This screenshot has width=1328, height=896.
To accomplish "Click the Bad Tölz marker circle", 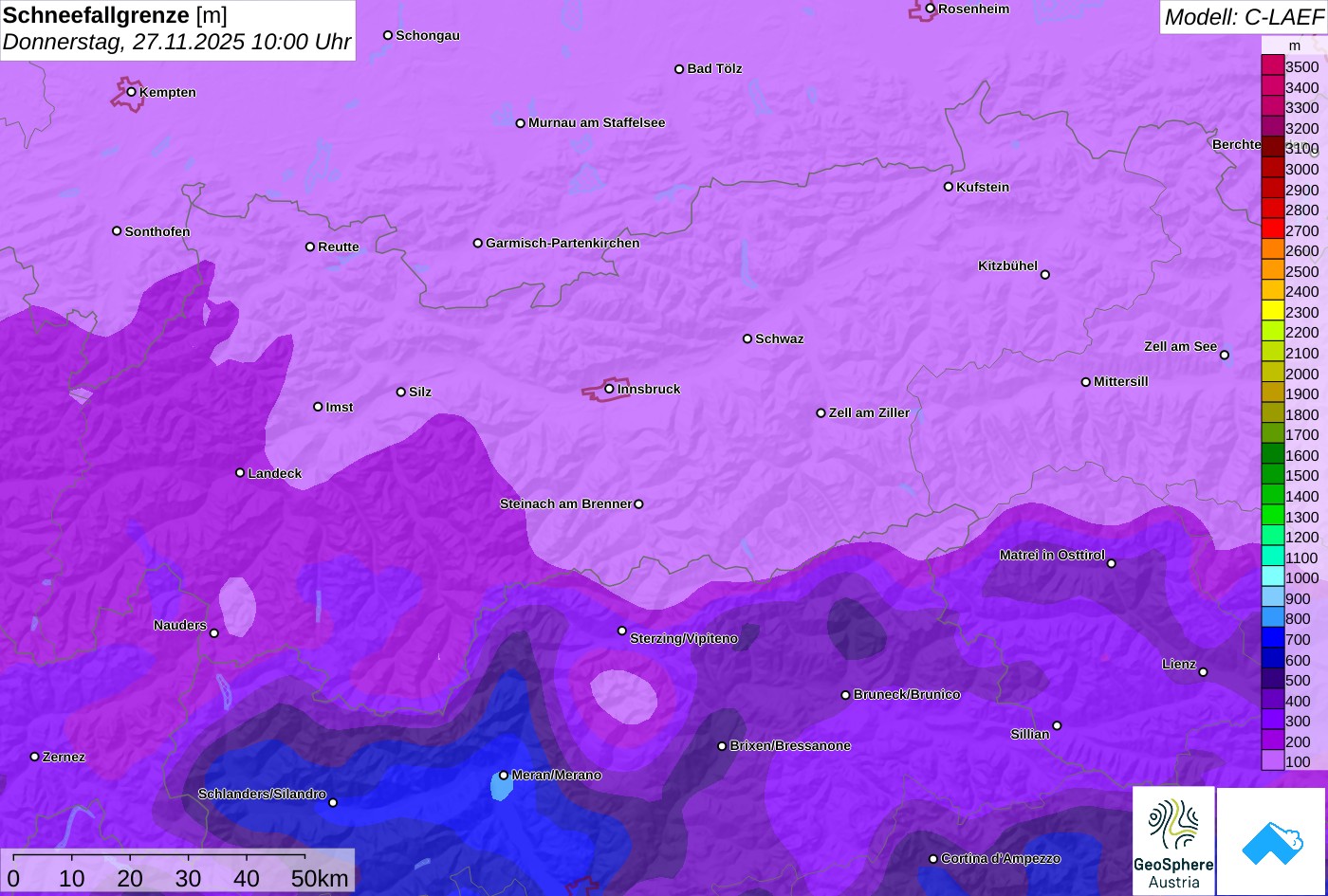I will point(679,68).
